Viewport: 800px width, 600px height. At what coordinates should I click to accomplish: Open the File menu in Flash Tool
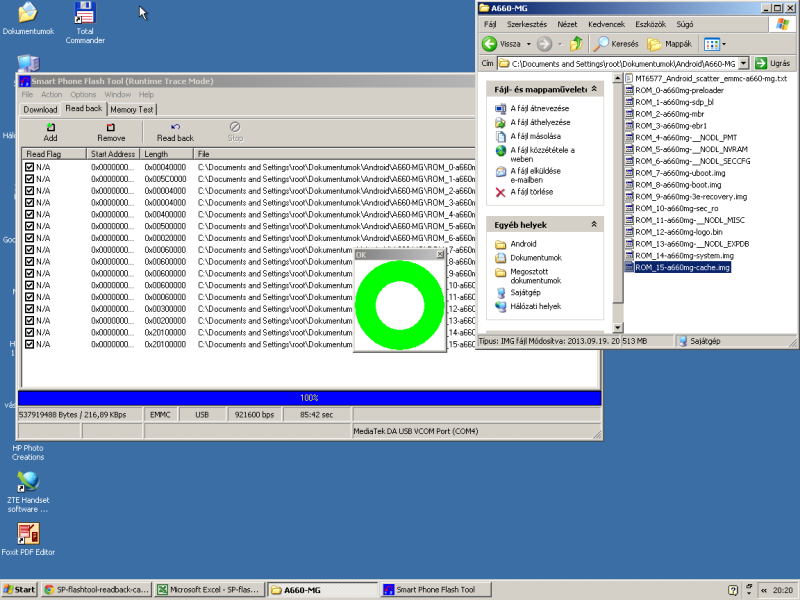pos(27,94)
